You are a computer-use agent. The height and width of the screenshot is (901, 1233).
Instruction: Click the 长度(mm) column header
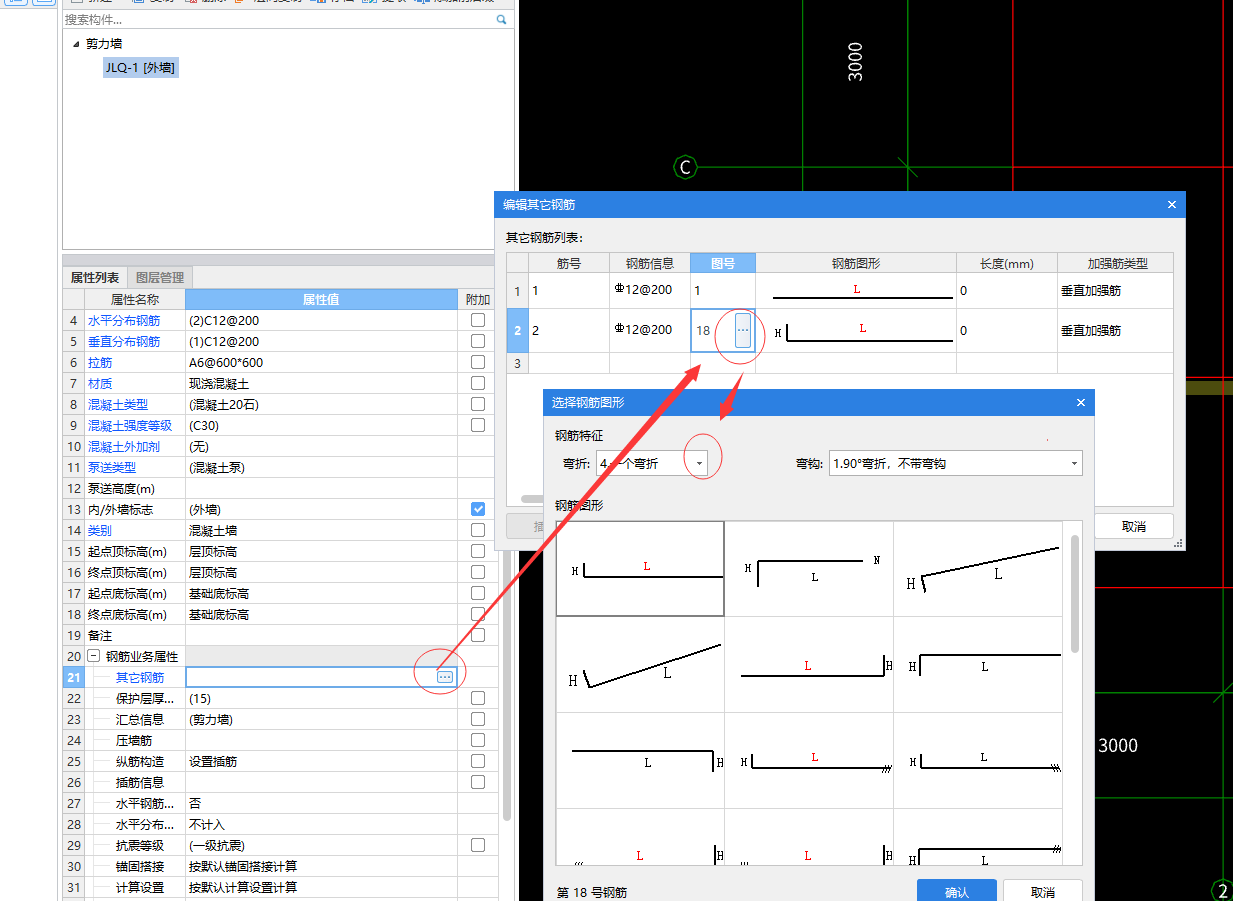pos(1006,263)
